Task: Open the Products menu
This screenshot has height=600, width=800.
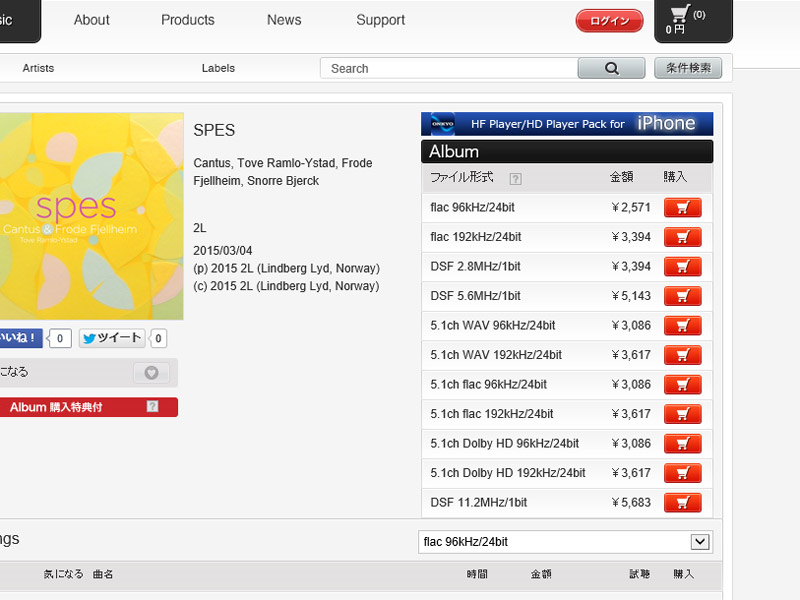Action: [x=188, y=20]
